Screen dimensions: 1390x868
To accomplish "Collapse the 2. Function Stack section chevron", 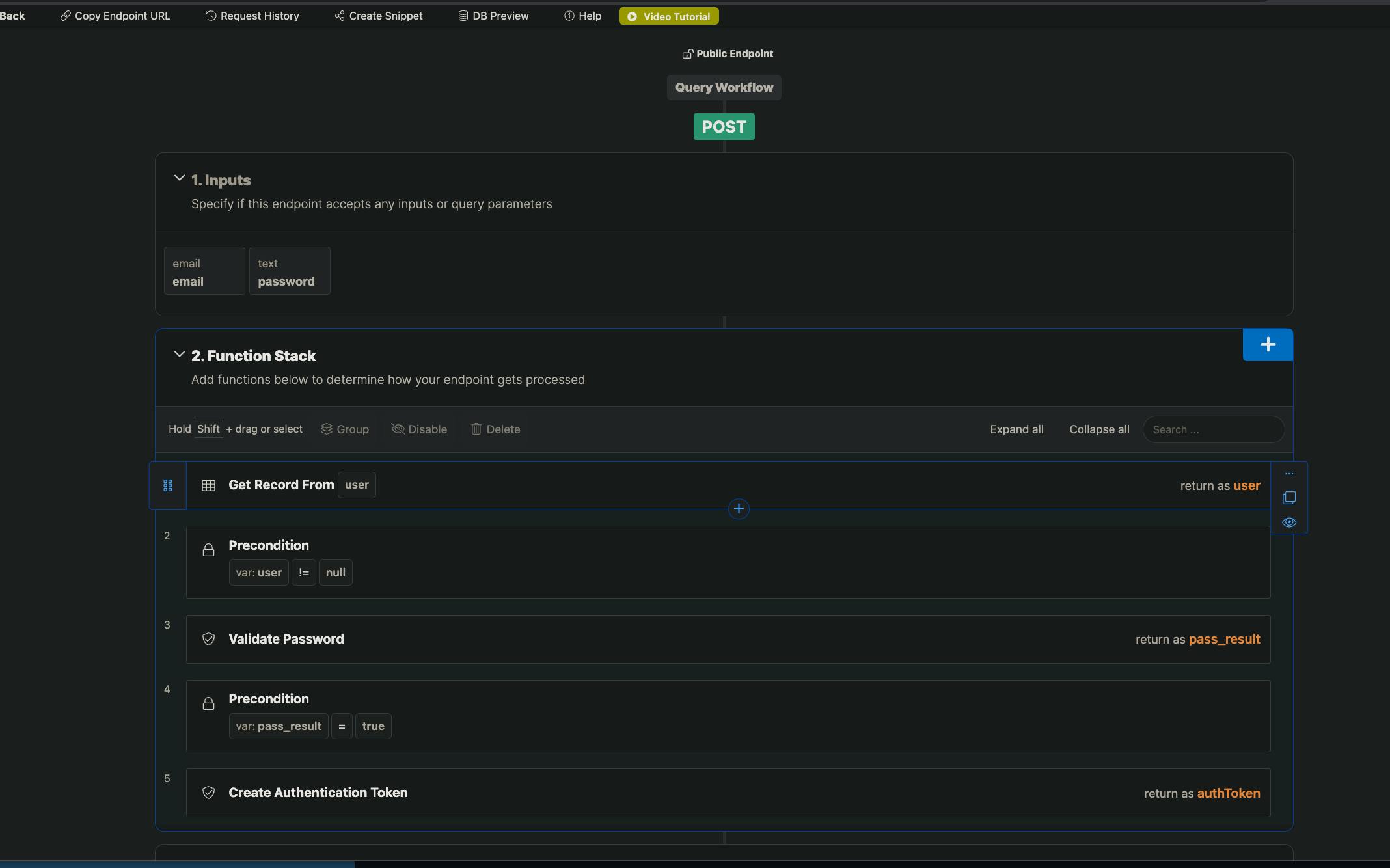I will tap(179, 355).
